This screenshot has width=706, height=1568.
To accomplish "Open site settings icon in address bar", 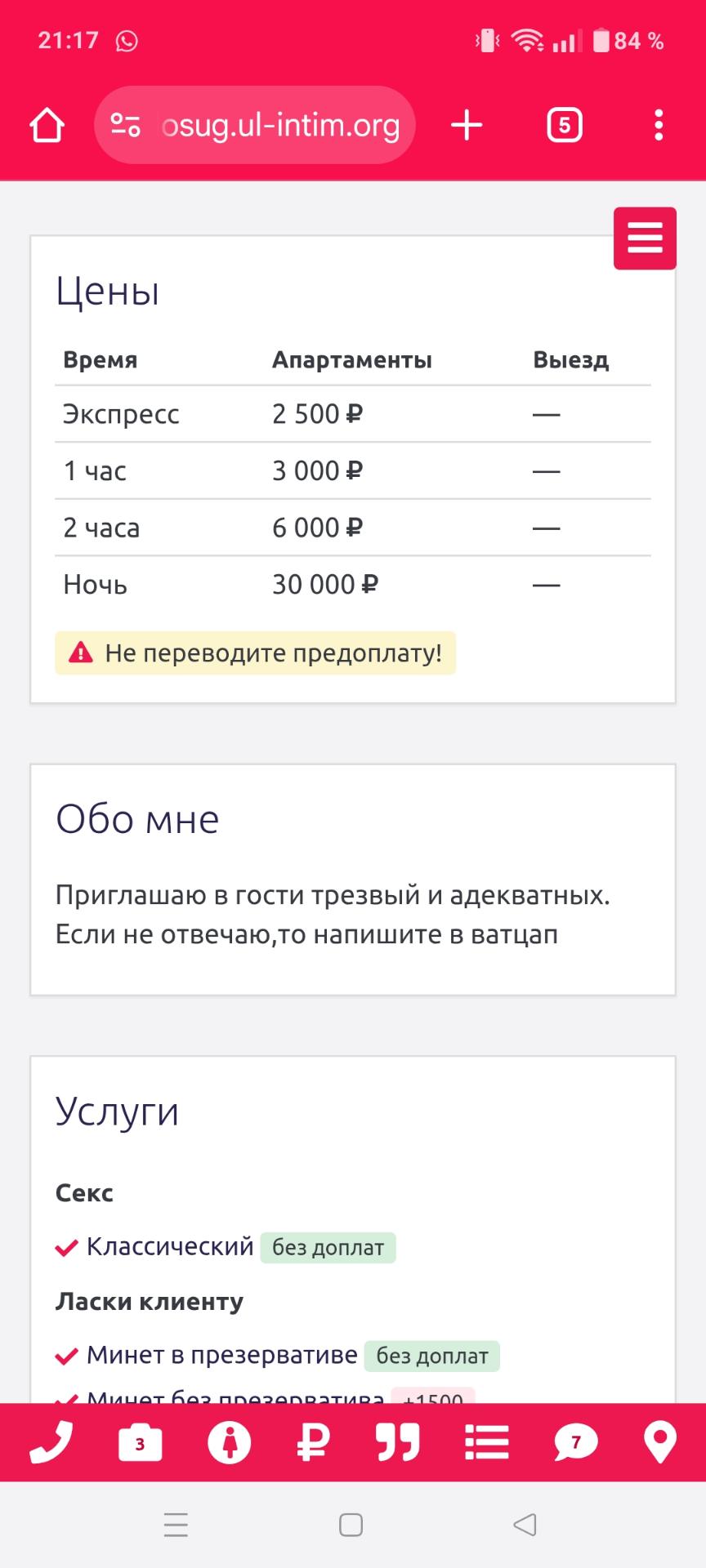I will [x=125, y=125].
